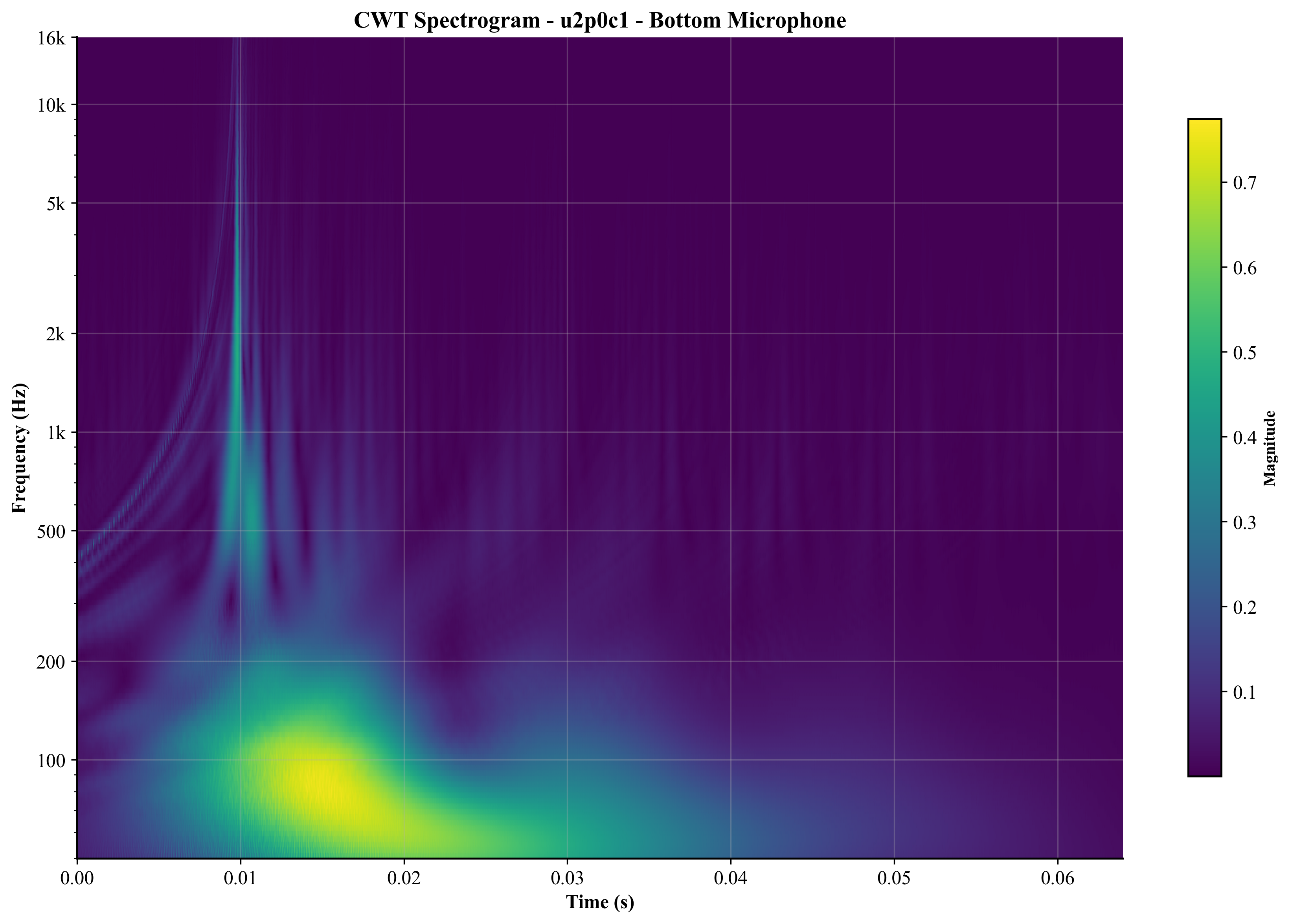The width and height of the screenshot is (1290, 924).
Task: Click the "16k" frequency tick label
Action: [x=52, y=38]
